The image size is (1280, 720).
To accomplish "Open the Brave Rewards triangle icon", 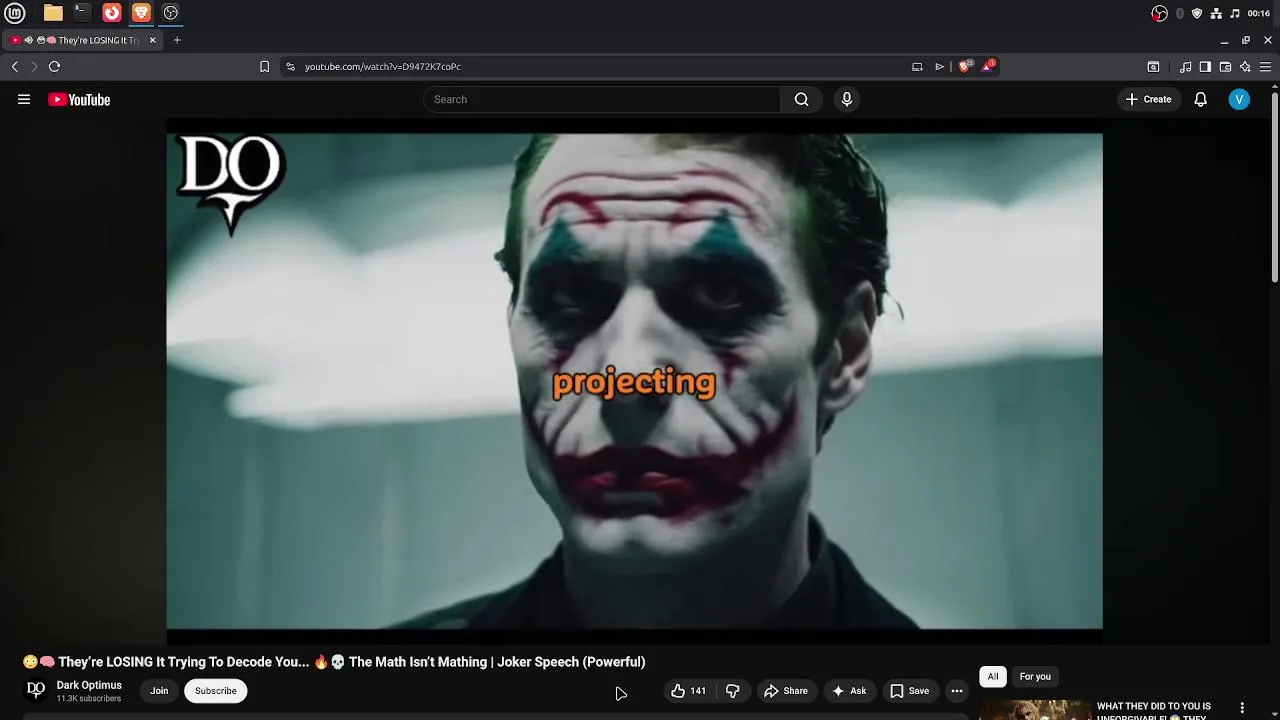I will coord(990,66).
